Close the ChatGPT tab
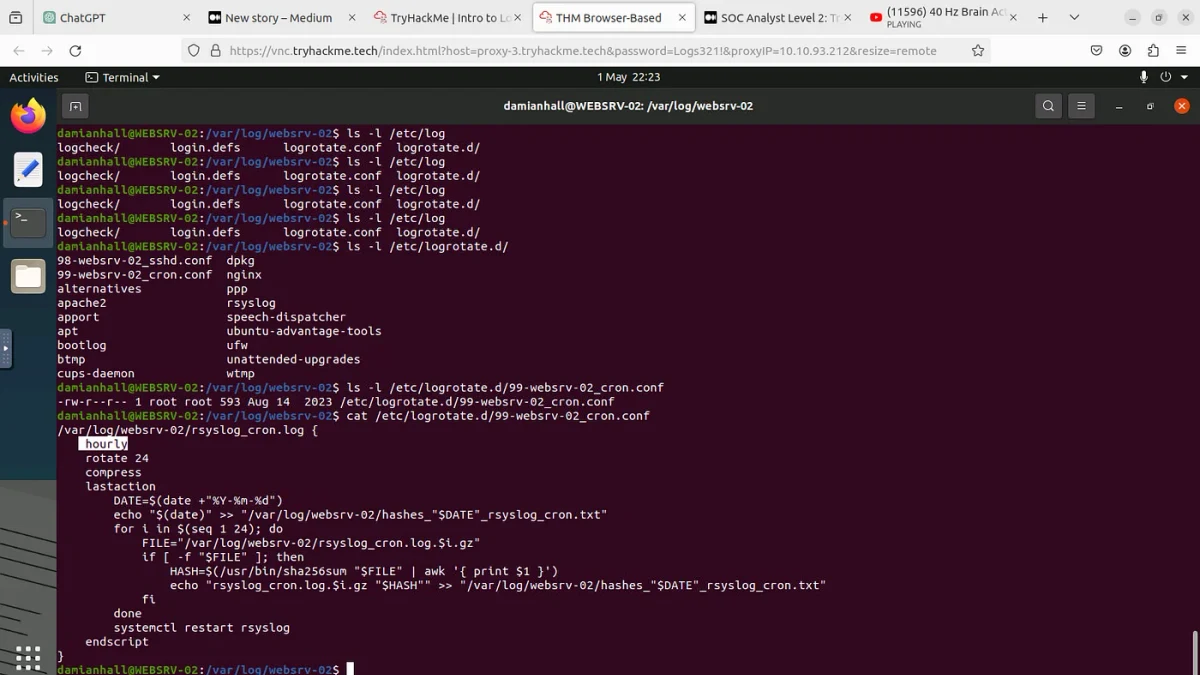Viewport: 1200px width, 675px height. coord(186,18)
